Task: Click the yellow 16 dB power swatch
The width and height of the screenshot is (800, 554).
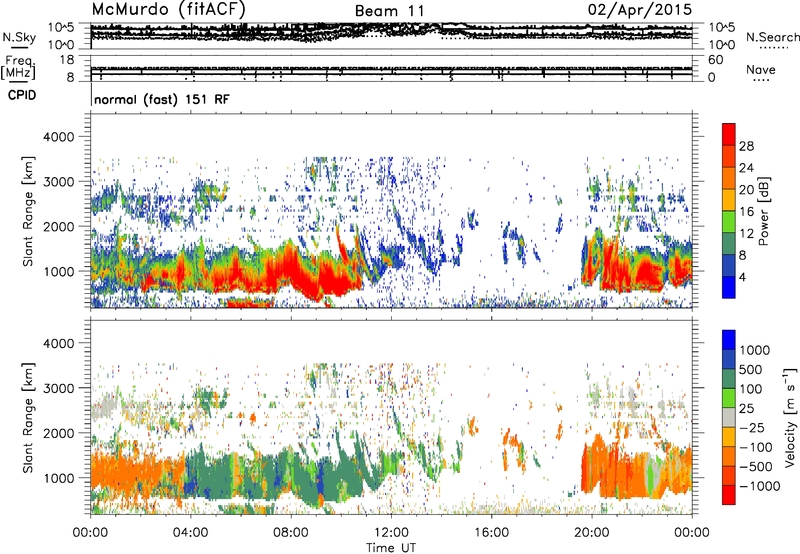Action: pyautogui.click(x=729, y=200)
